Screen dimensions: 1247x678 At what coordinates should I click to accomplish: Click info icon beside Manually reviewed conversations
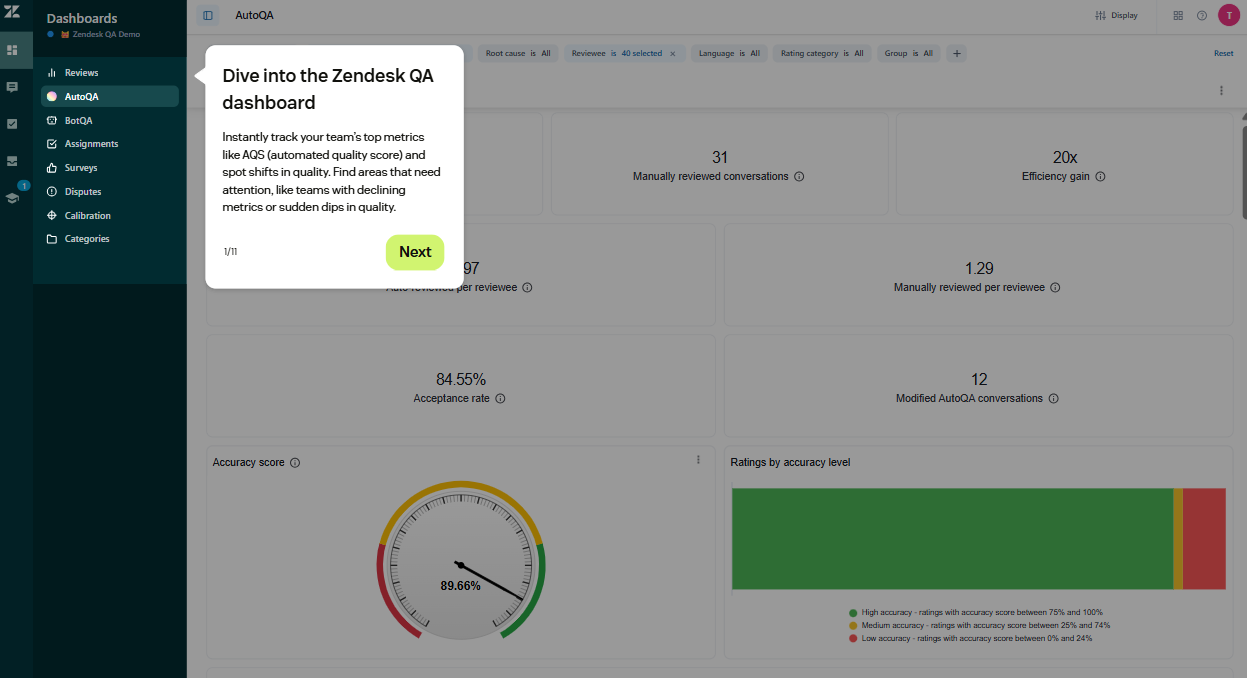(799, 176)
